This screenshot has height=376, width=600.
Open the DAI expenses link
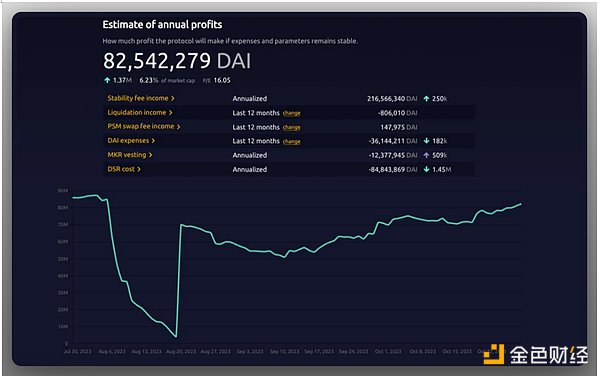click(131, 140)
